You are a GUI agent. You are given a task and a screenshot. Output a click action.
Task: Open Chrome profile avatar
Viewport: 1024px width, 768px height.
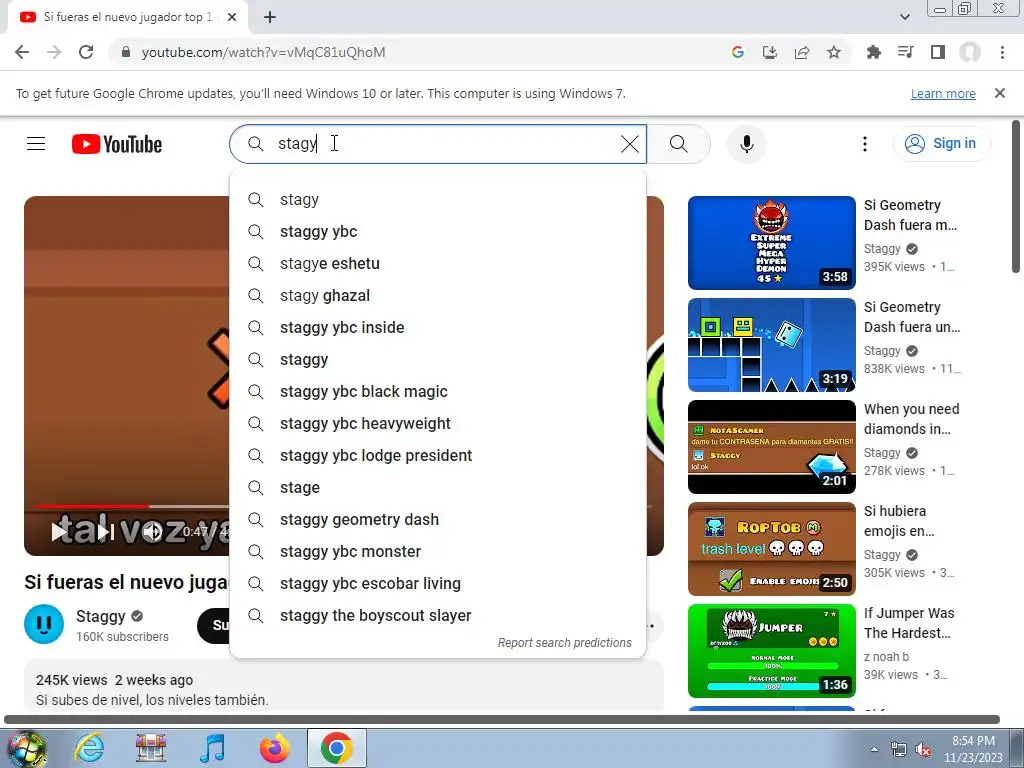click(970, 52)
